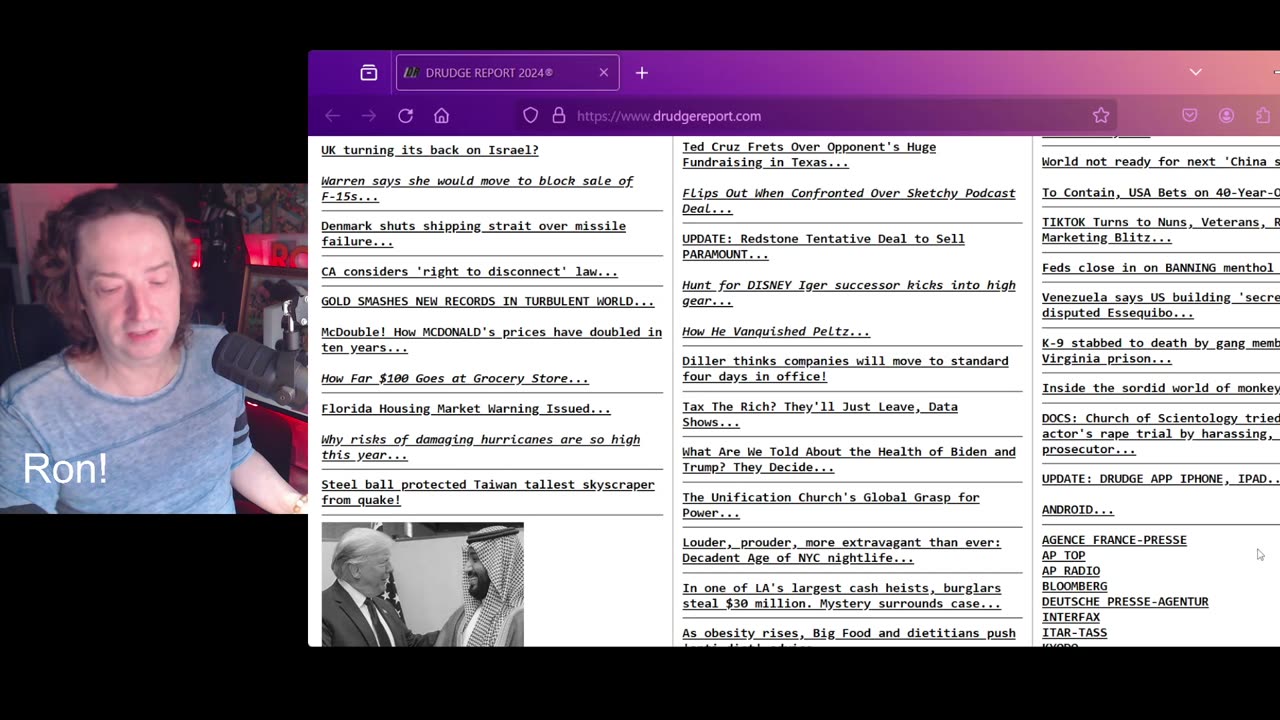1280x720 pixels.
Task: Open the AP TOP wire link
Action: 1063,555
